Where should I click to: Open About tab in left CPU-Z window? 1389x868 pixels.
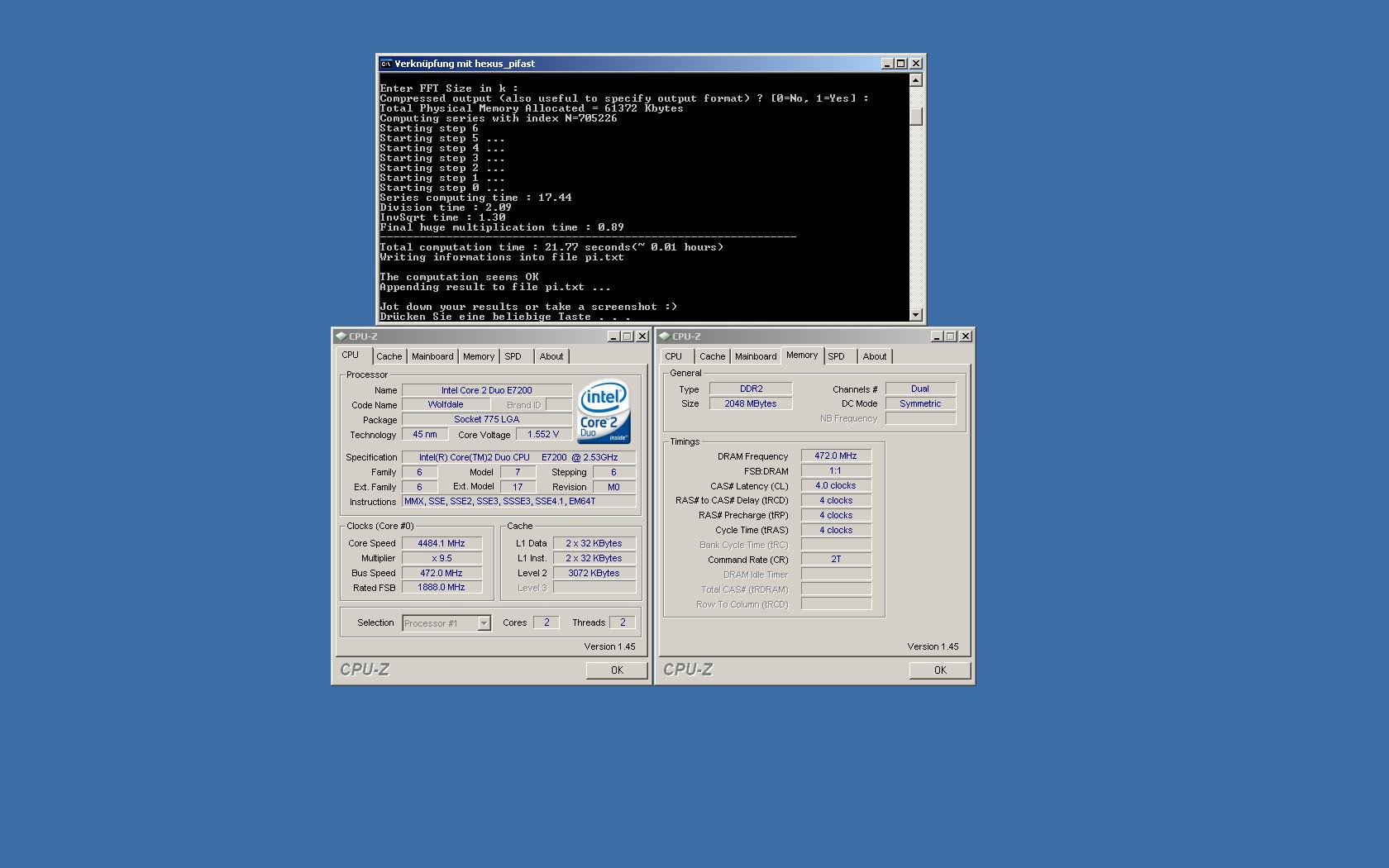pos(551,356)
